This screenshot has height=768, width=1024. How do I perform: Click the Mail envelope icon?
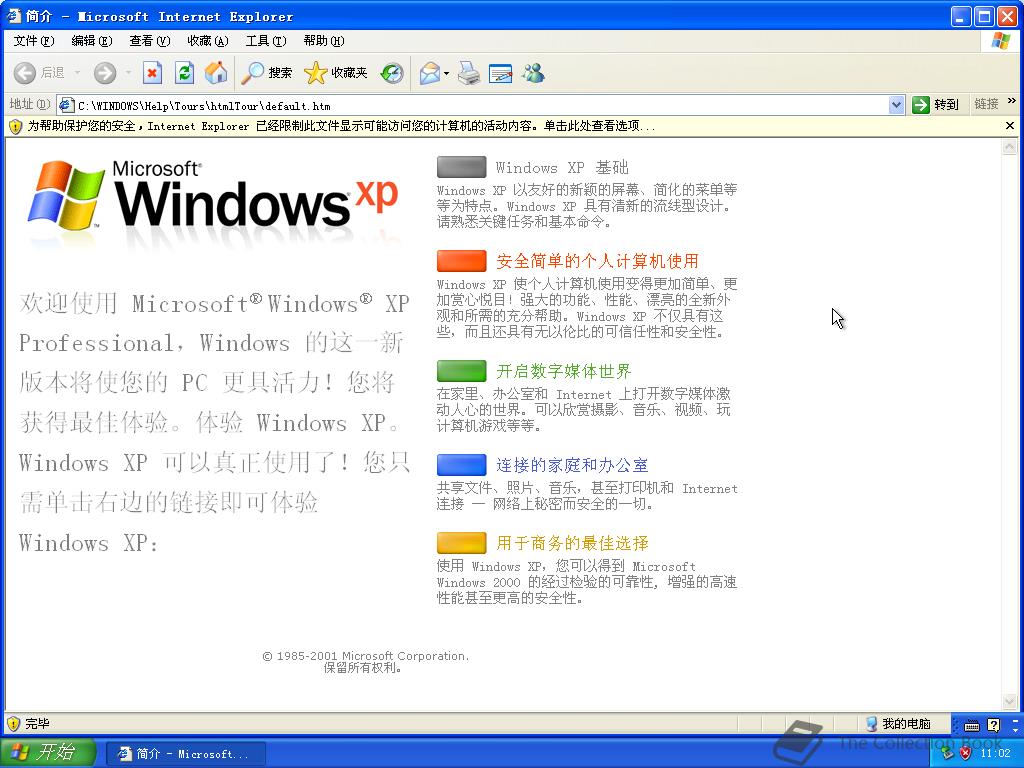(x=430, y=72)
